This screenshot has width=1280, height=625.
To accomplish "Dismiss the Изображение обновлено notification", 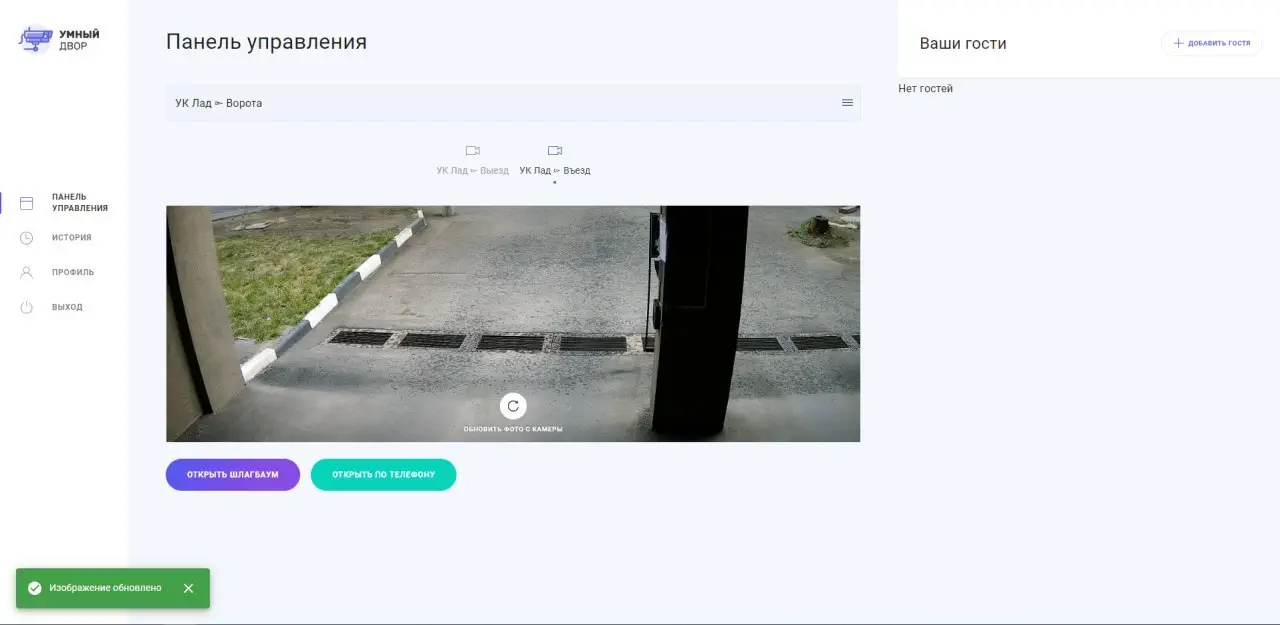I will pos(188,588).
